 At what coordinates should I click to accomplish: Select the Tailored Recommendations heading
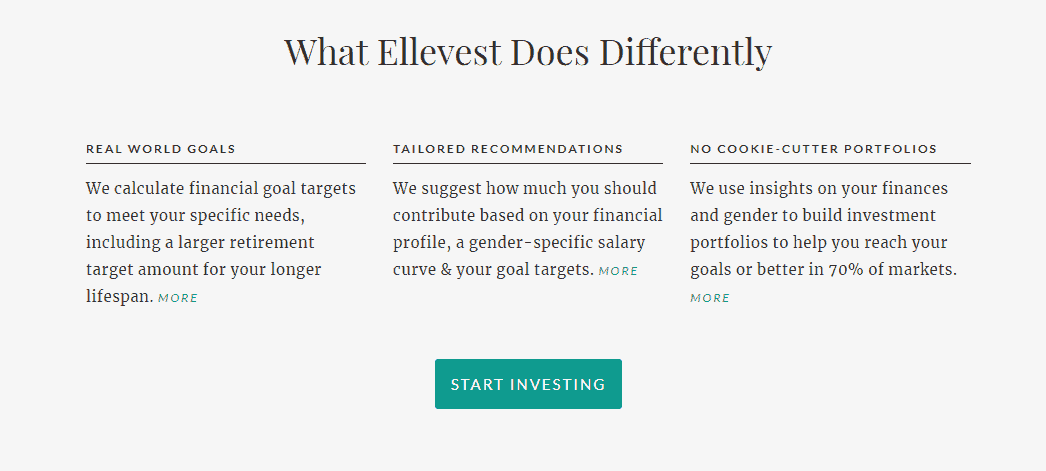[x=508, y=149]
